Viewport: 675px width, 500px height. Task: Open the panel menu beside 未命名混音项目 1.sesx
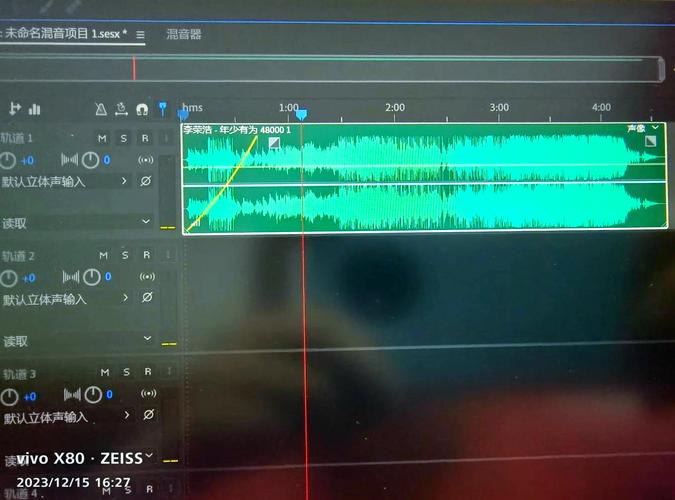click(x=140, y=34)
